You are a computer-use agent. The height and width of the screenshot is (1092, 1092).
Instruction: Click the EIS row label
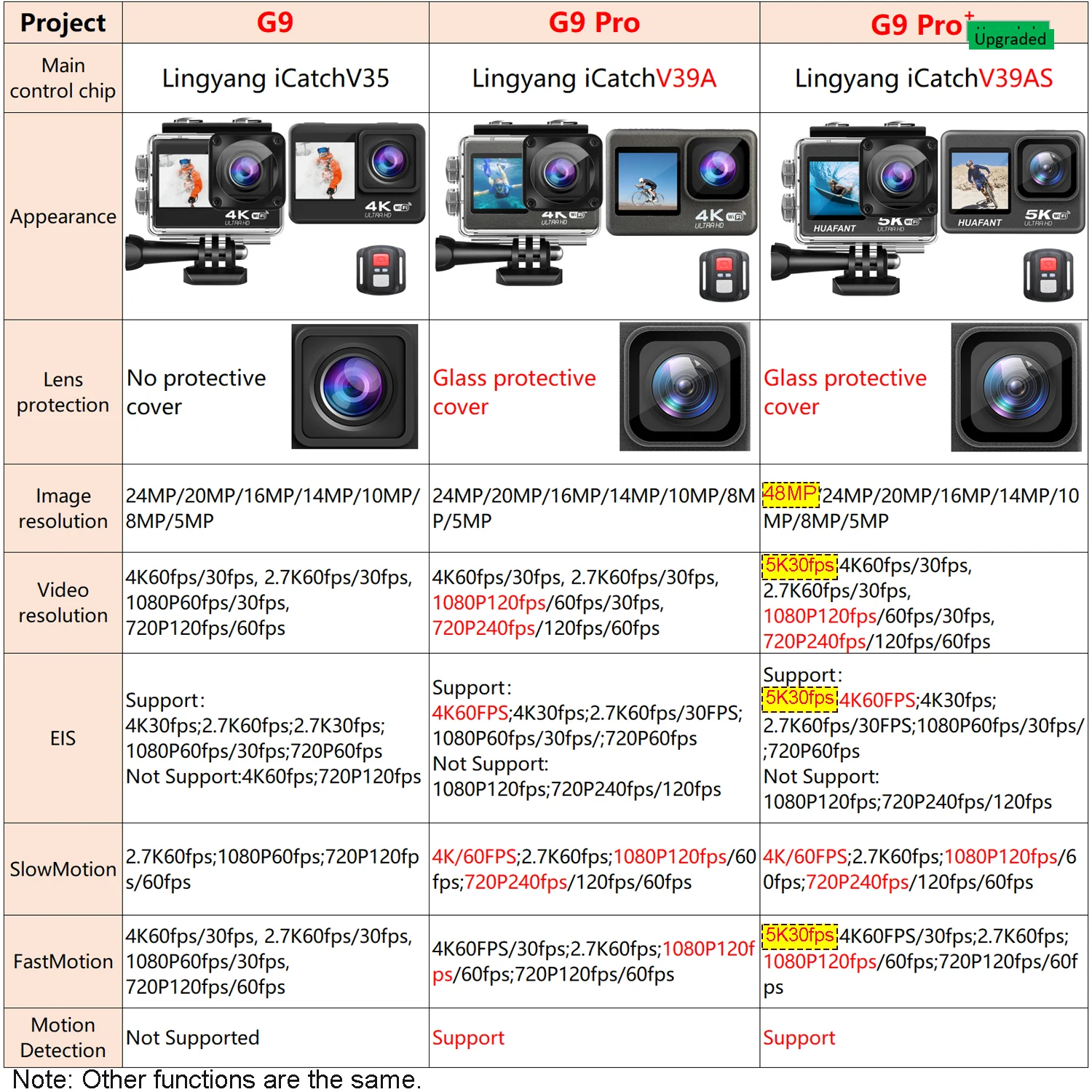point(63,738)
